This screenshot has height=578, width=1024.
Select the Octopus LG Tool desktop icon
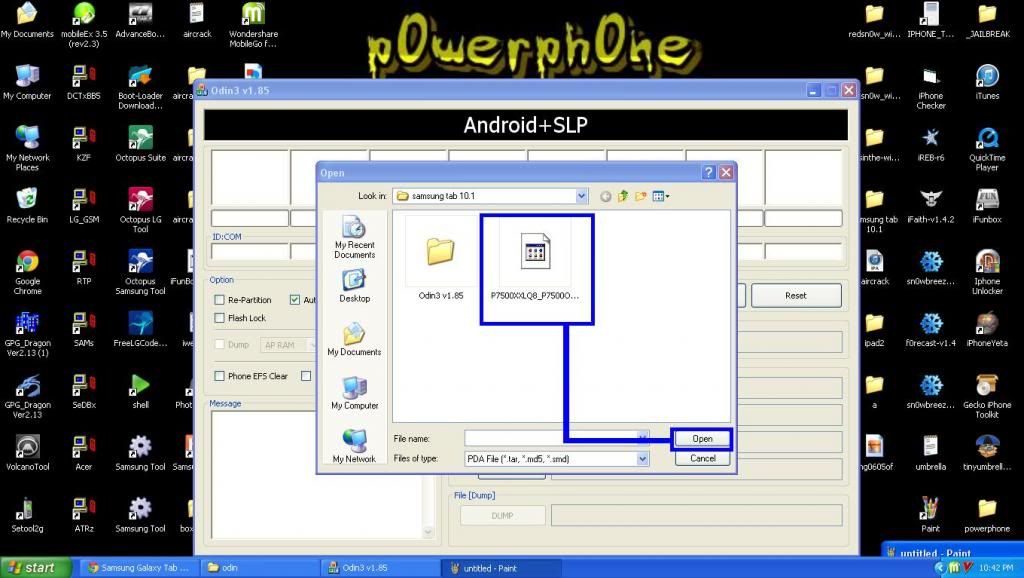tap(140, 210)
